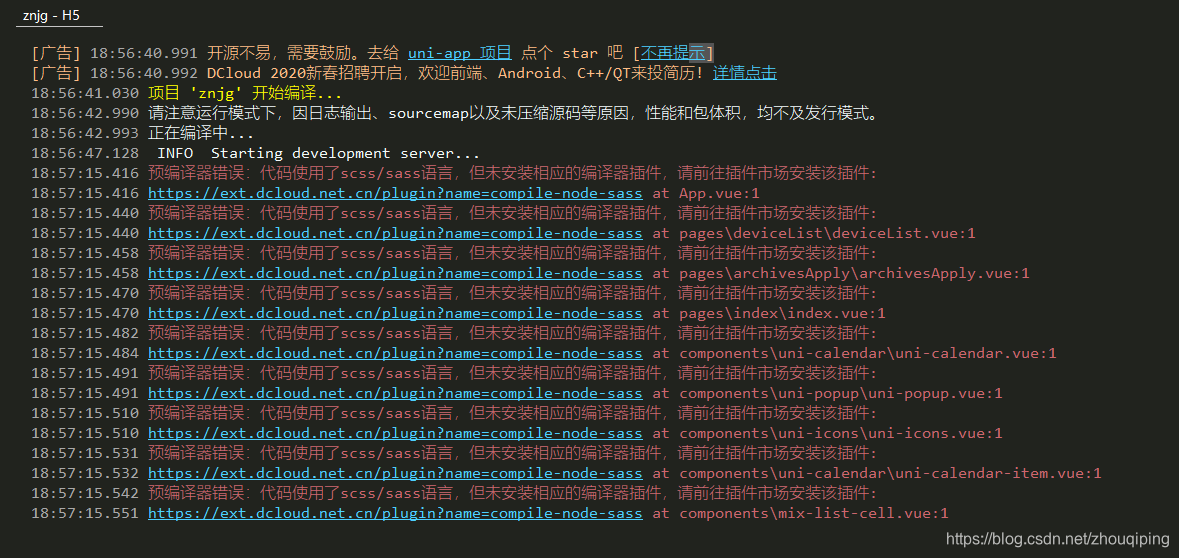This screenshot has width=1179, height=558.
Task: Open the 详情点击 recruitment link
Action: click(x=744, y=73)
